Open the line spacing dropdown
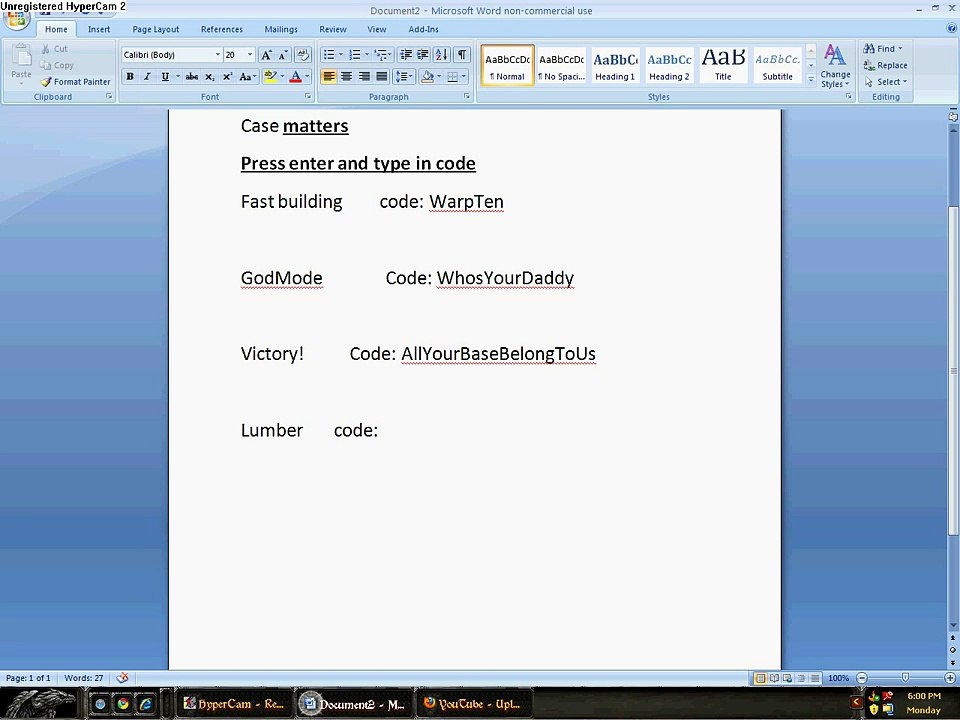 pos(403,77)
